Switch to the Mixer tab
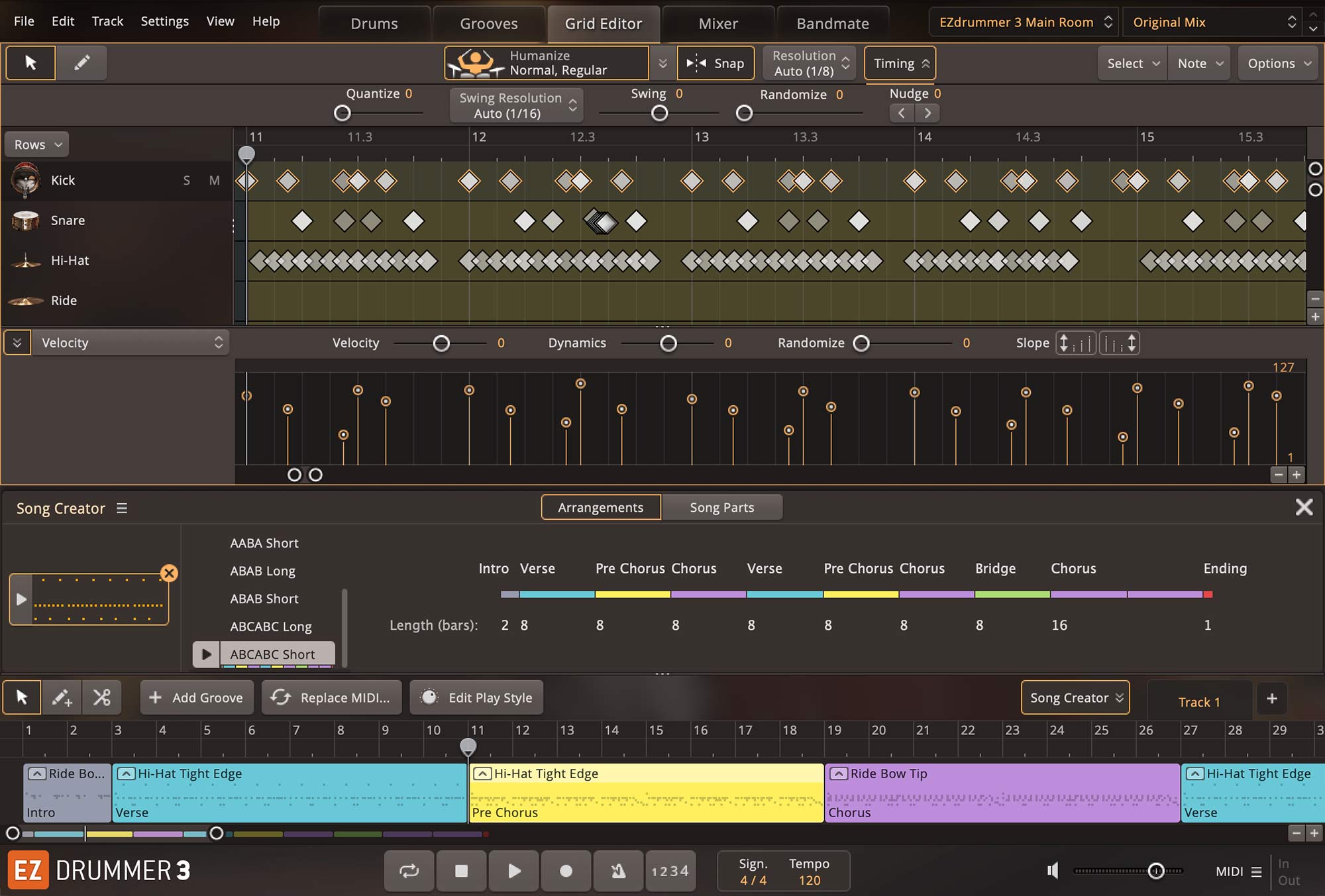Screen dimensions: 1325x896 [x=718, y=24]
